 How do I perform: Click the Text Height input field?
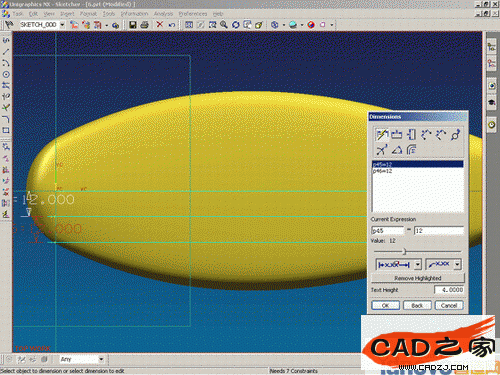click(x=449, y=290)
